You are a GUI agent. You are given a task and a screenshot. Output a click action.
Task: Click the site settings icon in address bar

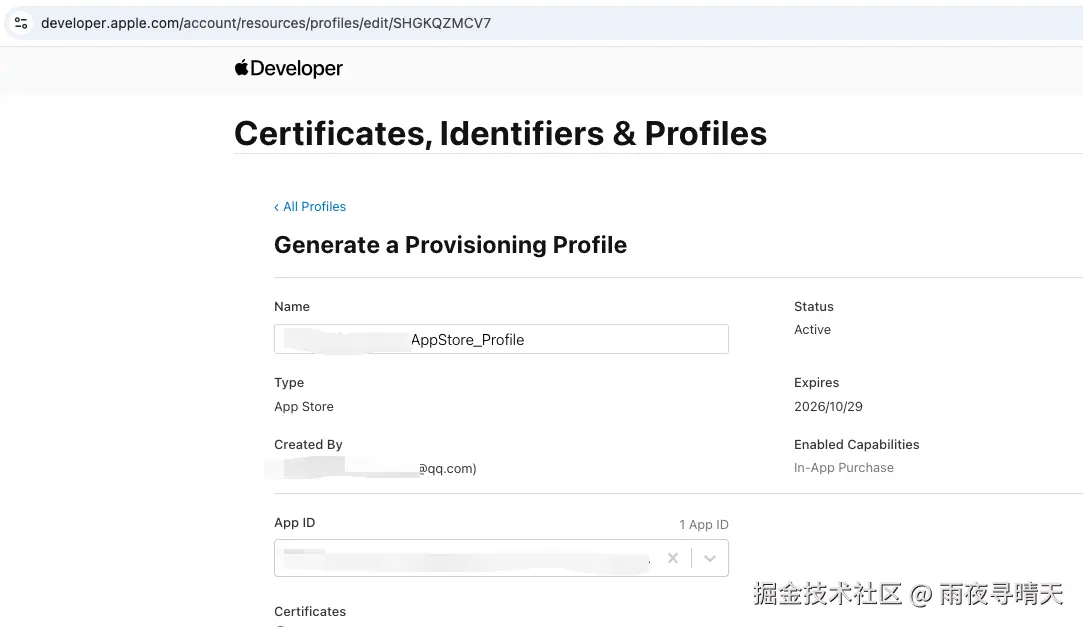tap(21, 23)
